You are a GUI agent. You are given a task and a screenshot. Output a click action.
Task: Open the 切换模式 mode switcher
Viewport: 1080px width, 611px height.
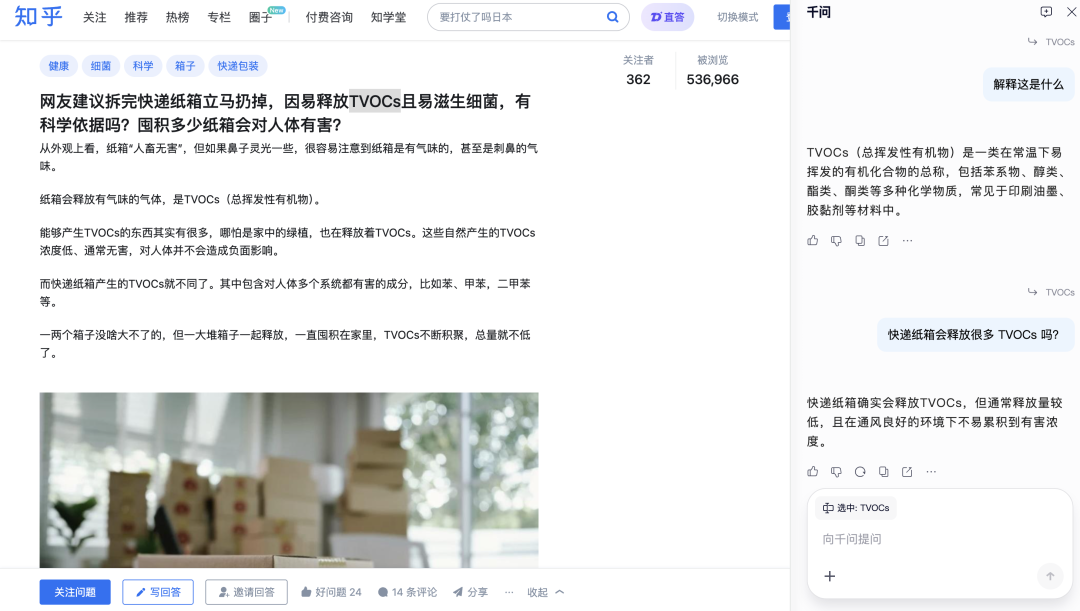click(x=737, y=17)
